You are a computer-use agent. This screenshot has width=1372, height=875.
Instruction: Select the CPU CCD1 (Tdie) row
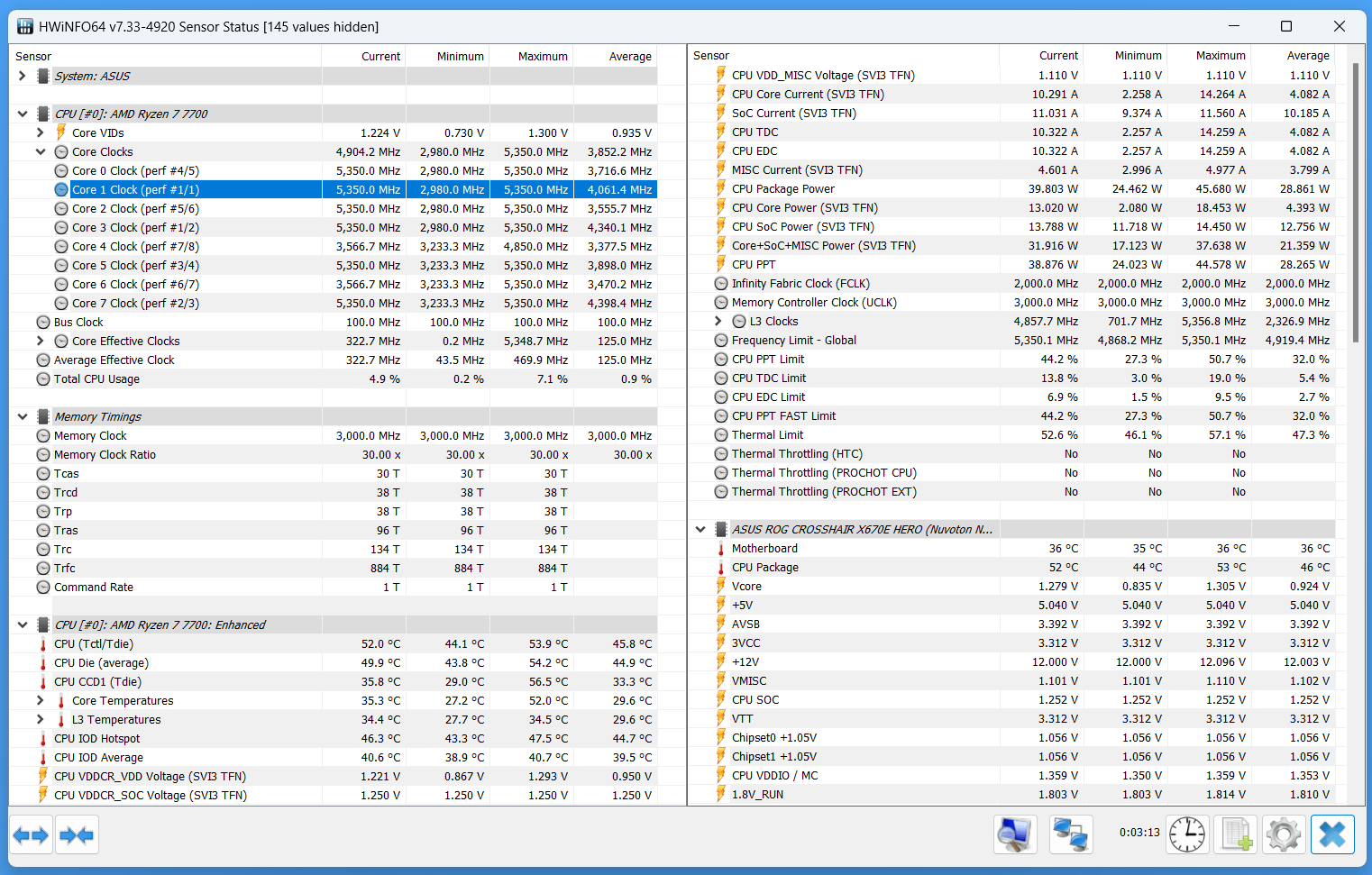tap(334, 681)
